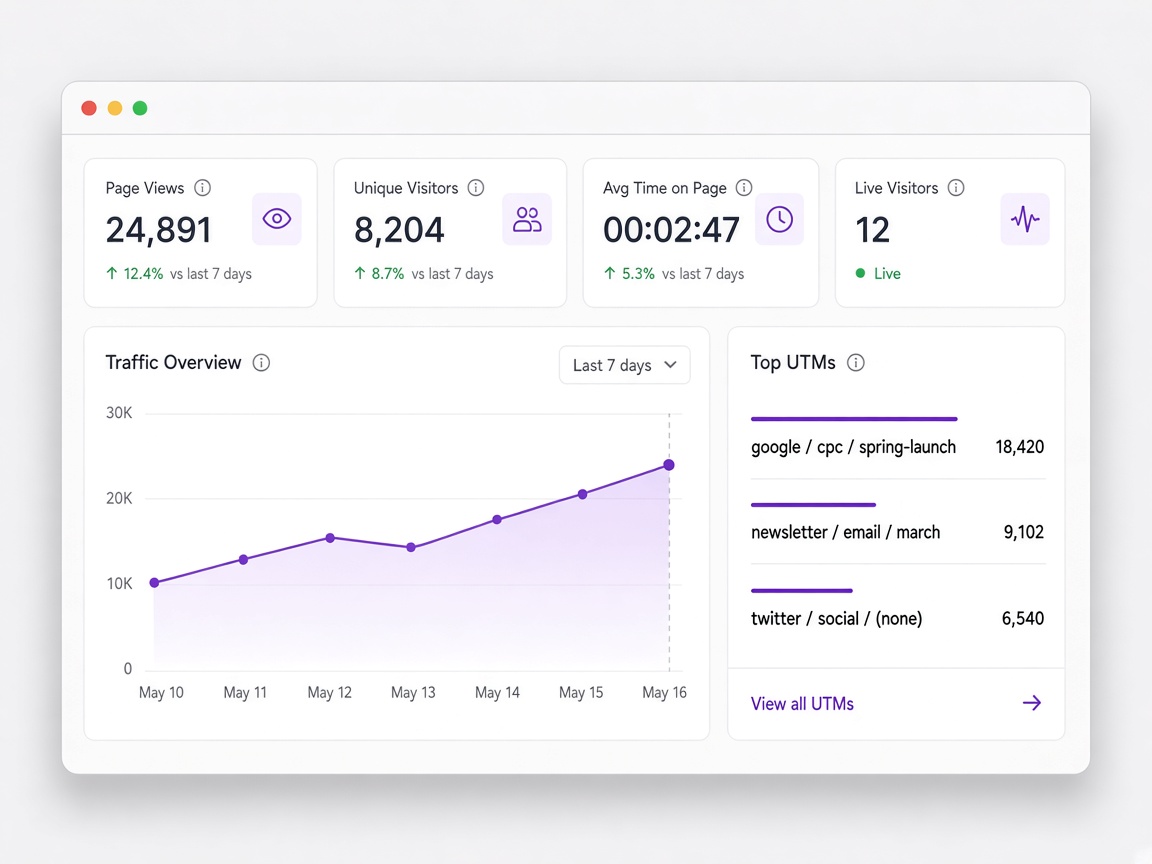Open info tooltip next to Unique Visitors
Screen dimensions: 1152x864
[x=476, y=188]
